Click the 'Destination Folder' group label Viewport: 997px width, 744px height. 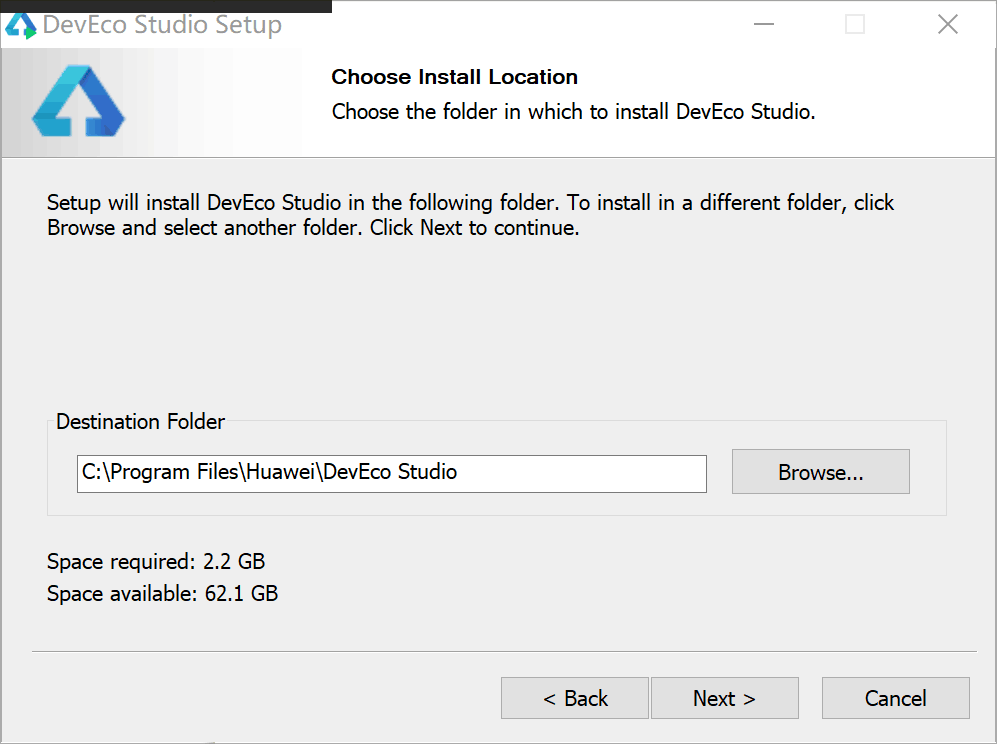point(141,422)
